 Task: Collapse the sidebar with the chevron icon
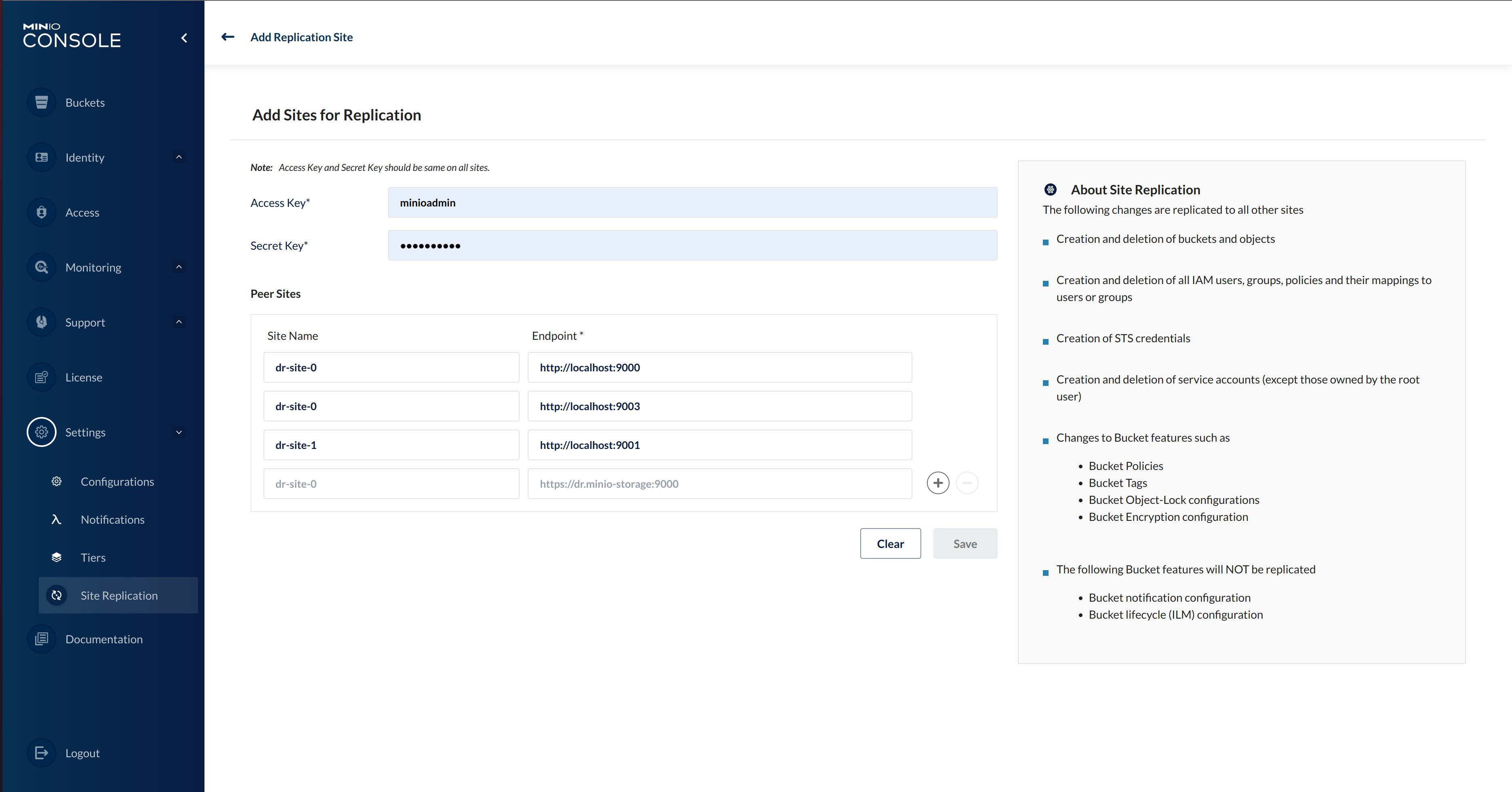click(184, 38)
